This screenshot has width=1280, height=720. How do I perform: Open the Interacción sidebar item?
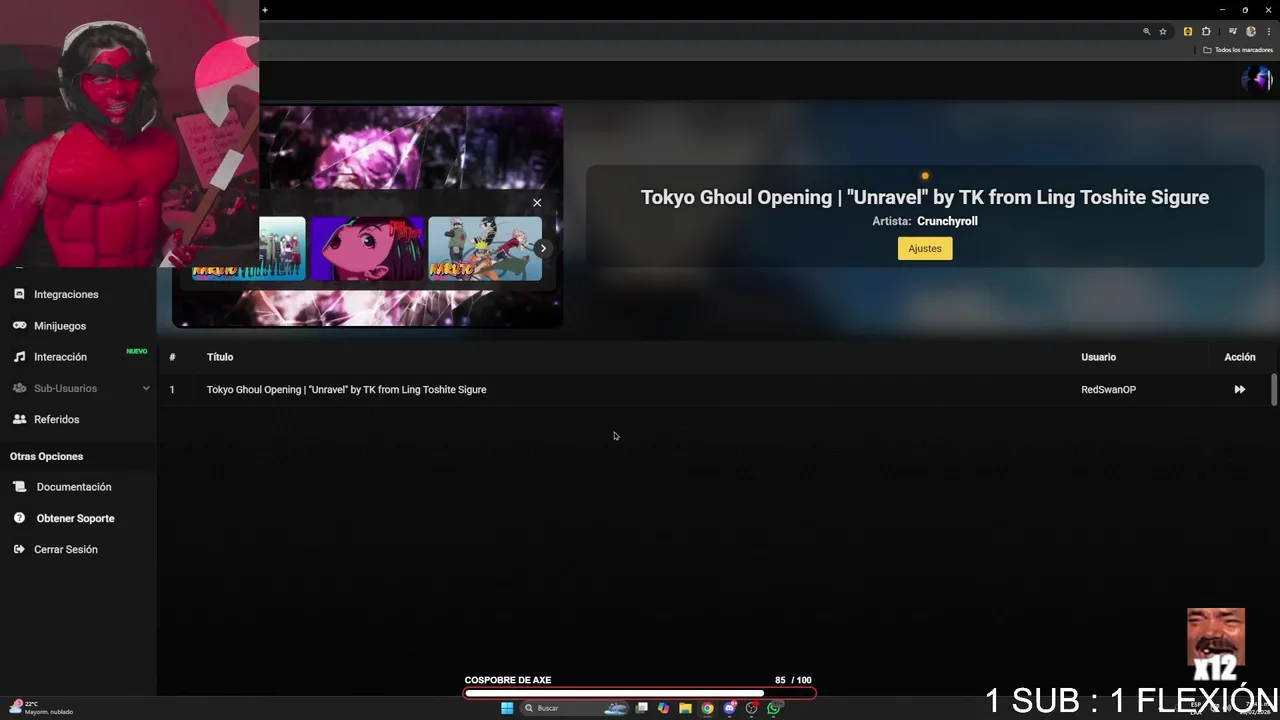pyautogui.click(x=60, y=357)
